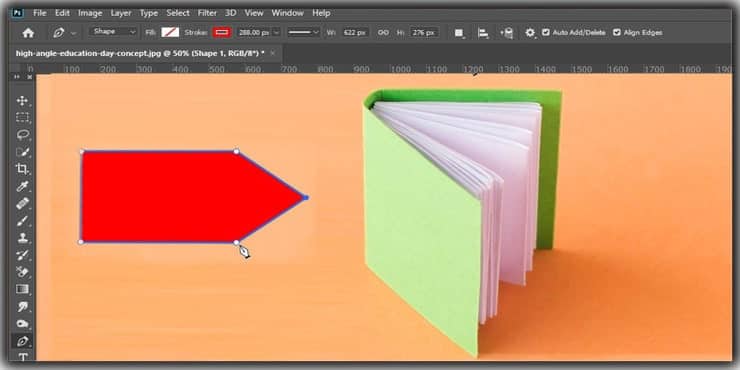The width and height of the screenshot is (740, 370).
Task: Select the Horizontal Type tool
Action: (22, 357)
